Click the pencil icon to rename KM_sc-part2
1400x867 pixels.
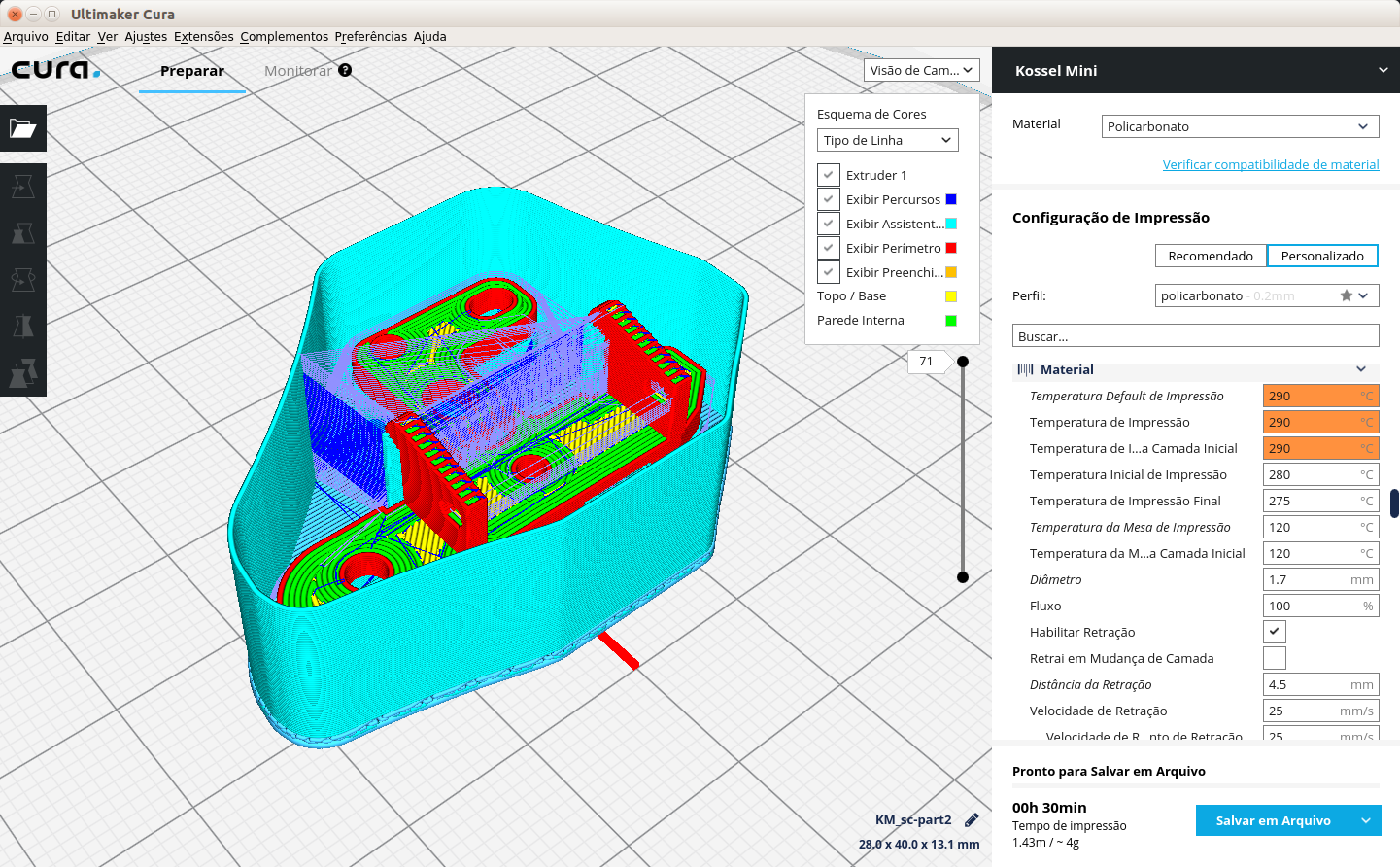(x=972, y=820)
